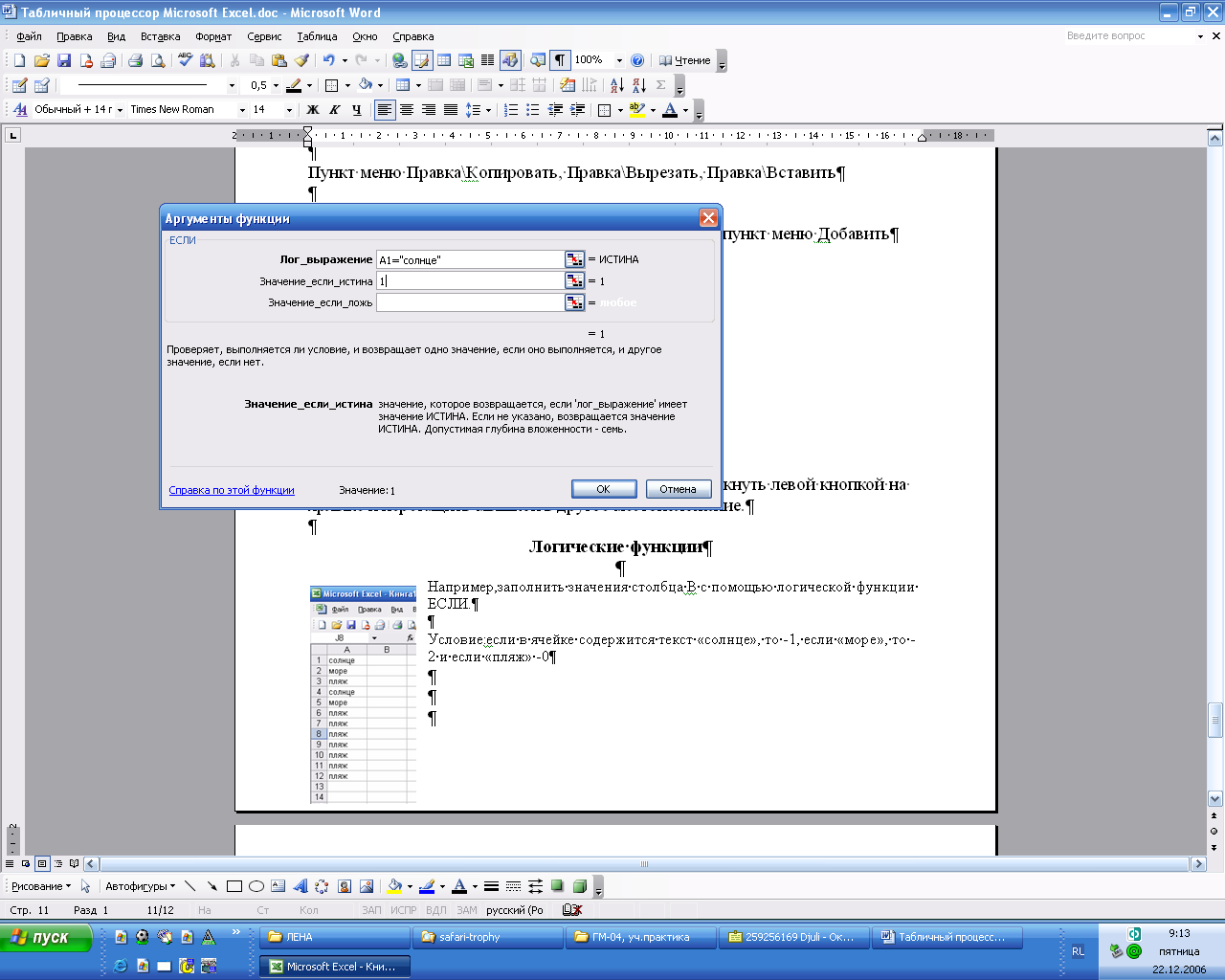Screen dimensions: 1225x980
Task: Expand the Рисование menu
Action: click(x=41, y=886)
